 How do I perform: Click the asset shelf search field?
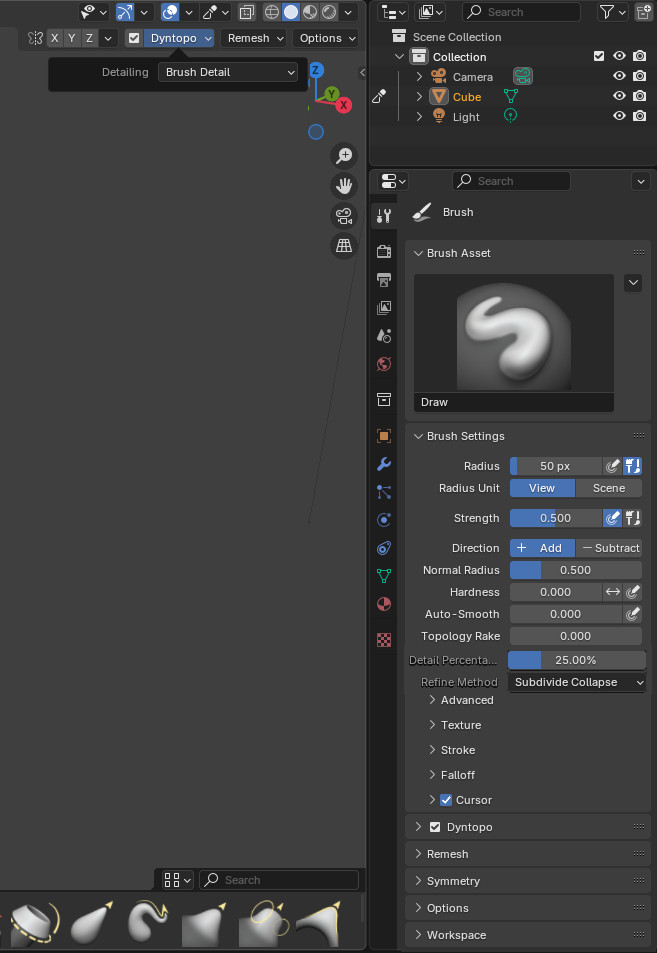(279, 879)
